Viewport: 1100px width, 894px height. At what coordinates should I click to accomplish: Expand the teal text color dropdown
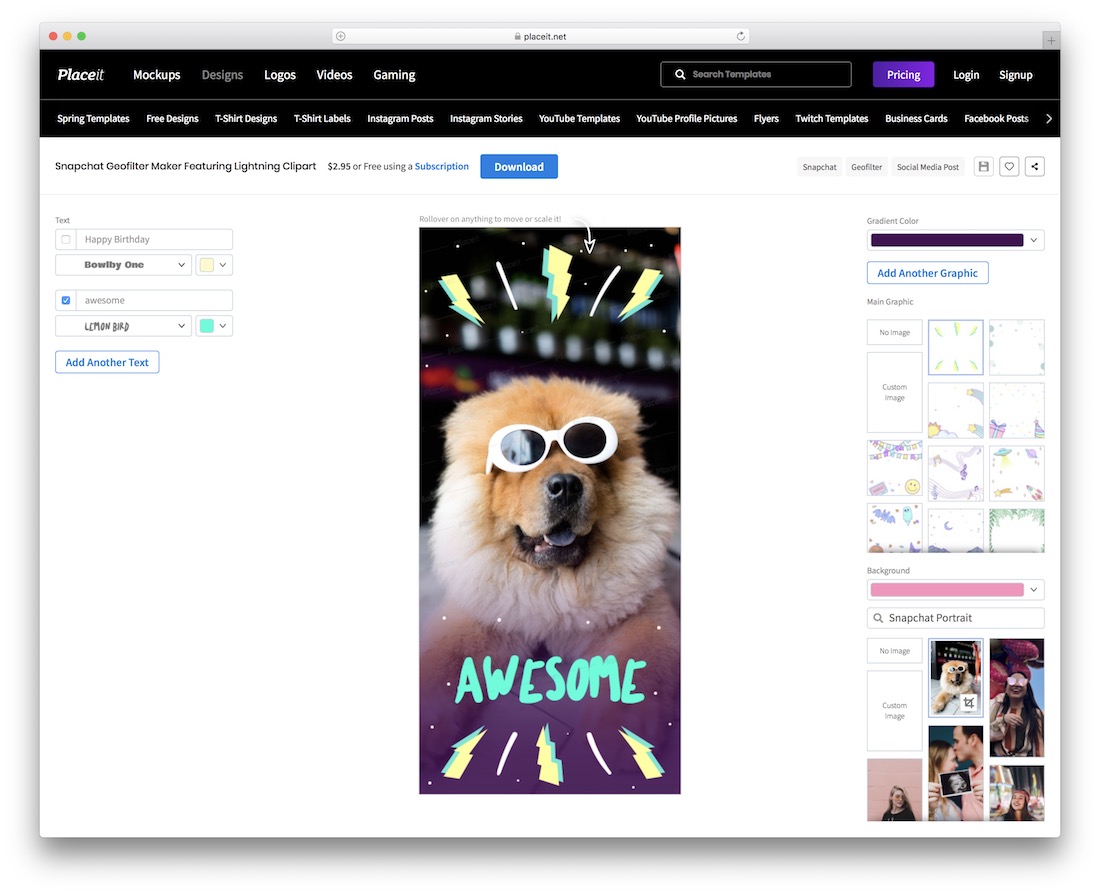tap(222, 326)
